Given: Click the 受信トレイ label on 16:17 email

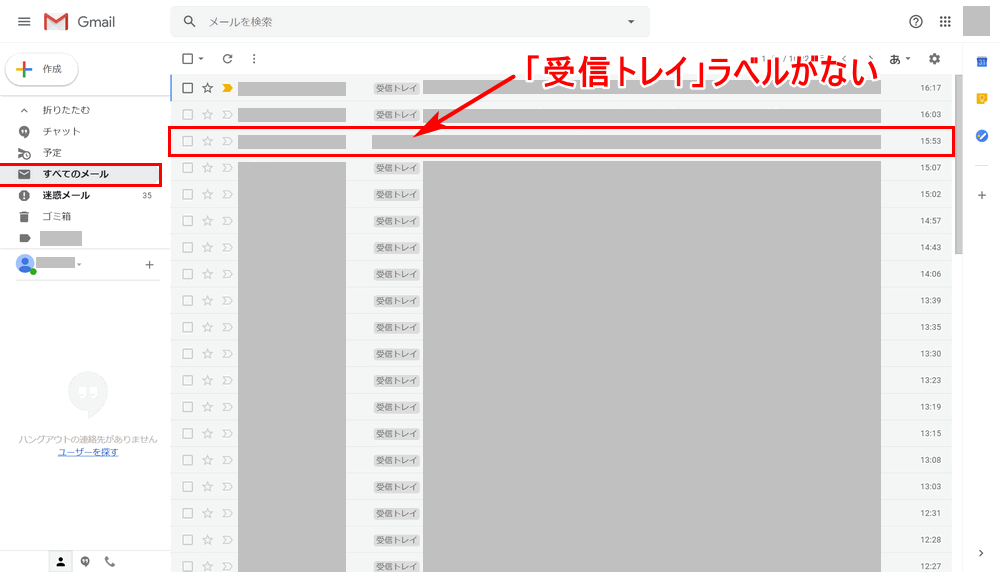Looking at the screenshot, I should tap(396, 88).
